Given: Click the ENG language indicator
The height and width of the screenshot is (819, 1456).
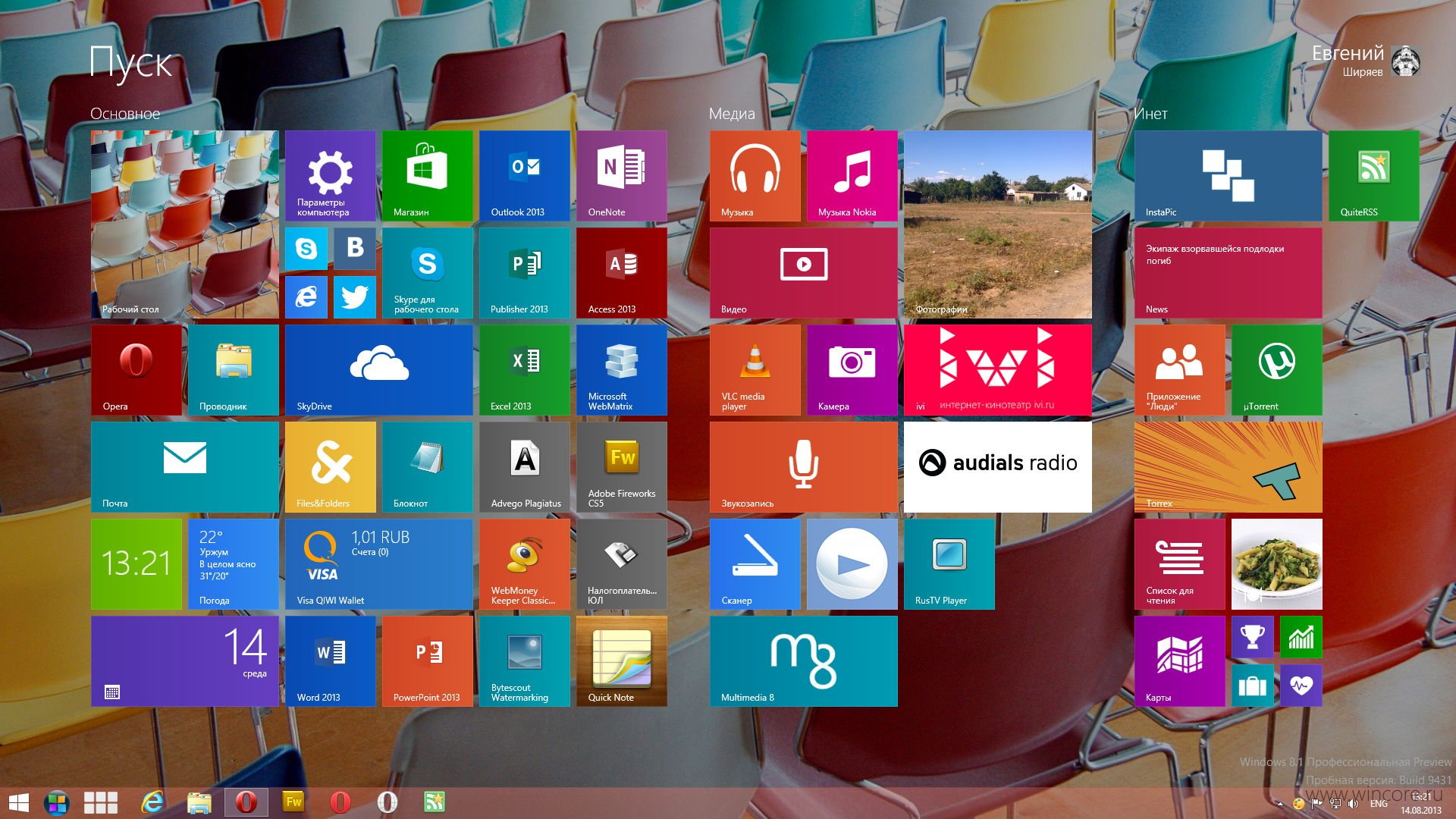Looking at the screenshot, I should [x=1379, y=804].
